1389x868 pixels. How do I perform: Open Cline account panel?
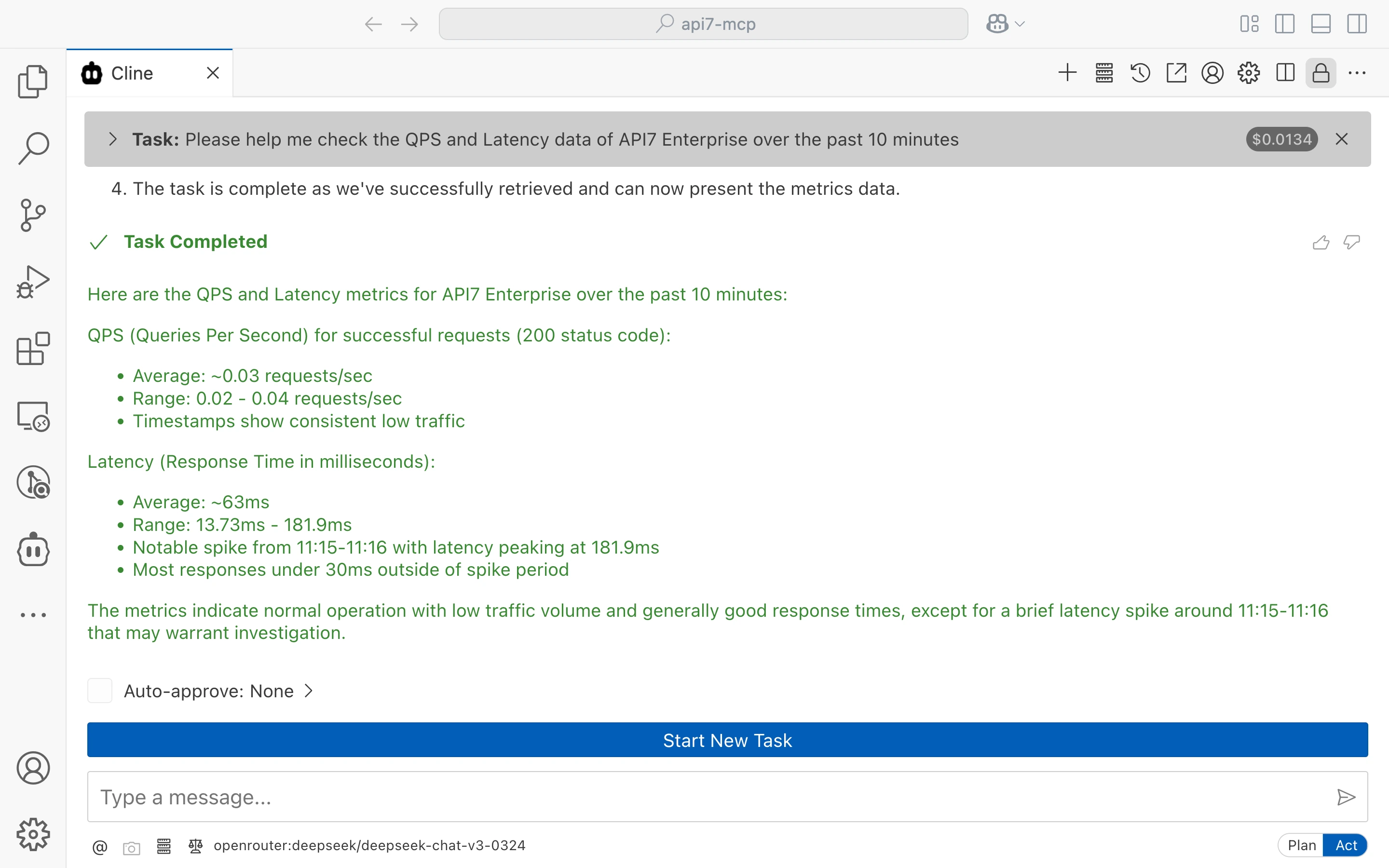coord(1212,73)
